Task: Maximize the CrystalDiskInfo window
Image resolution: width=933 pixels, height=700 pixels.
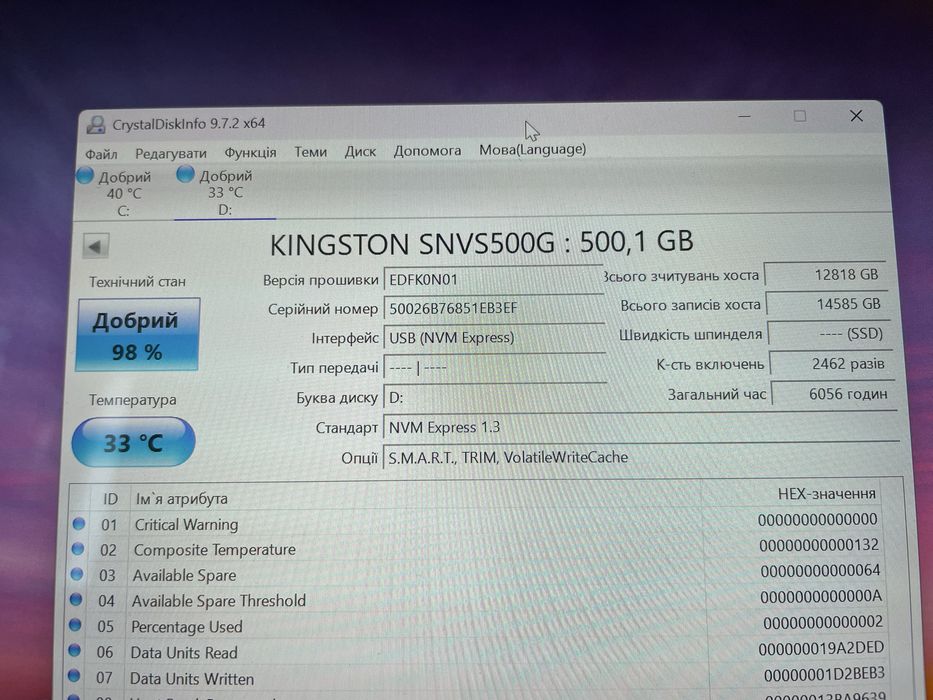Action: pos(800,115)
